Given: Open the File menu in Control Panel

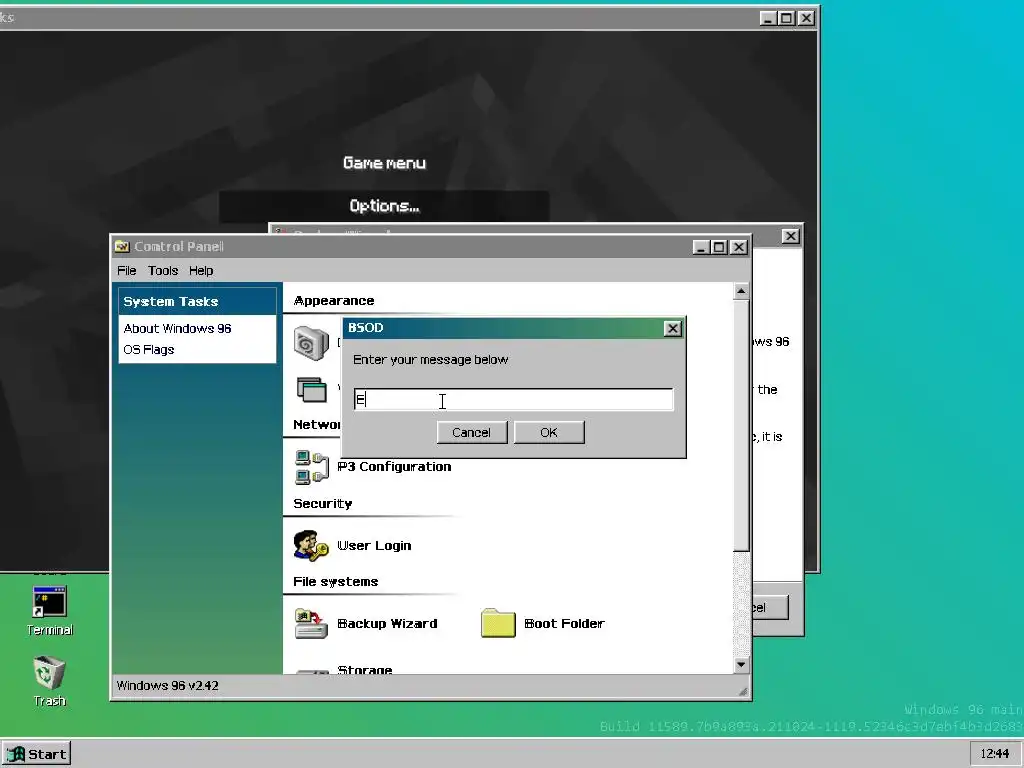Looking at the screenshot, I should pos(127,270).
